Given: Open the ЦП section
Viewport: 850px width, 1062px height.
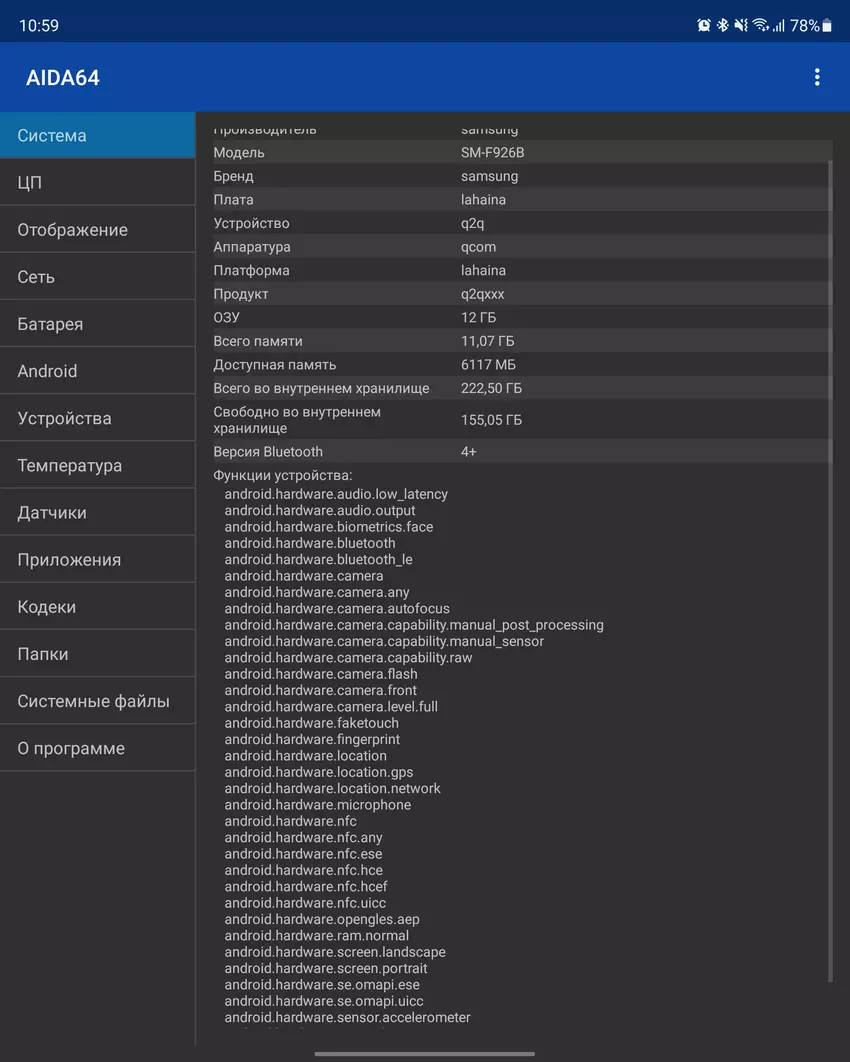Looking at the screenshot, I should click(97, 183).
